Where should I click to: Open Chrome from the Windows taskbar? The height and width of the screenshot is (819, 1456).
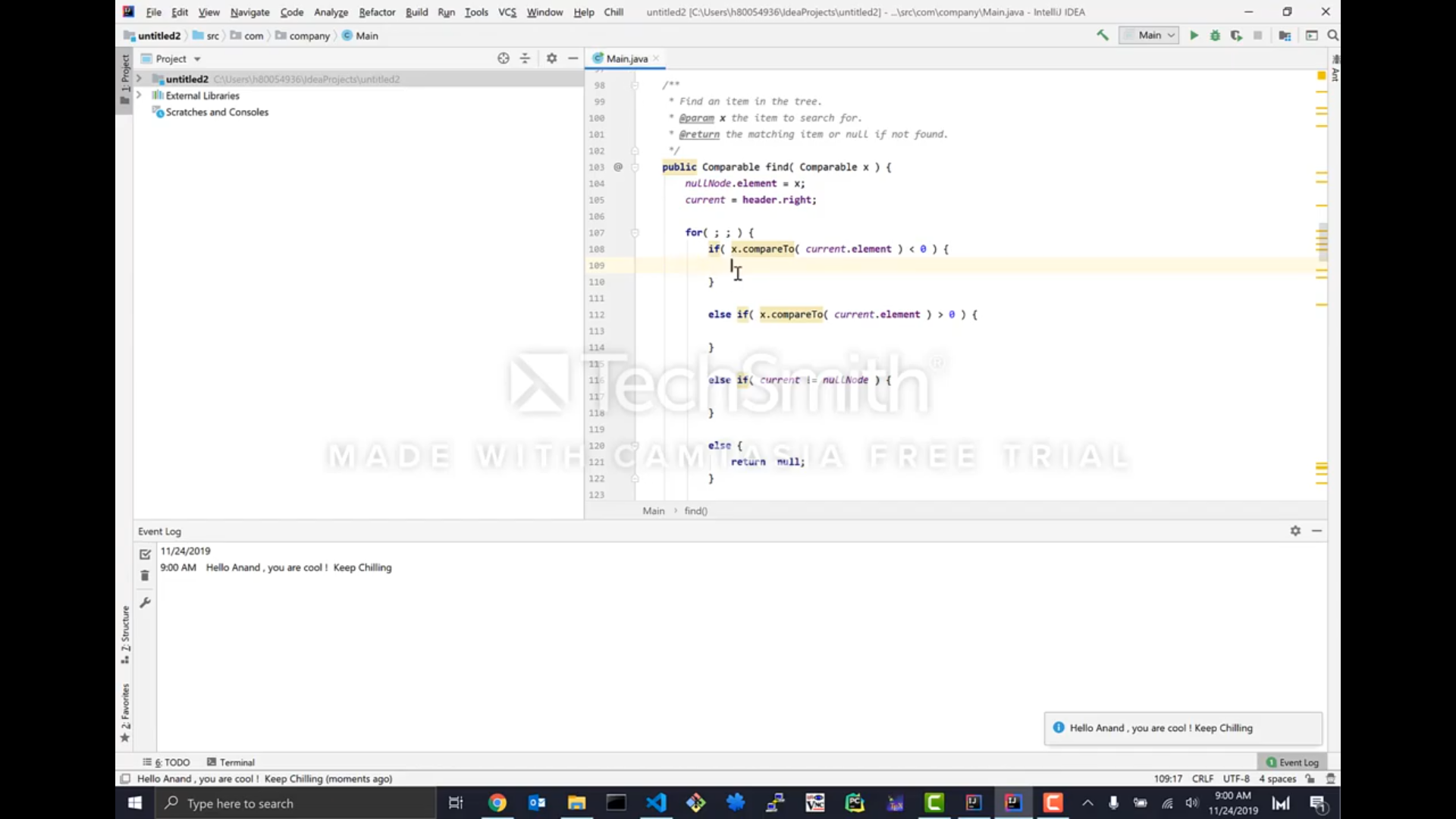click(x=497, y=803)
